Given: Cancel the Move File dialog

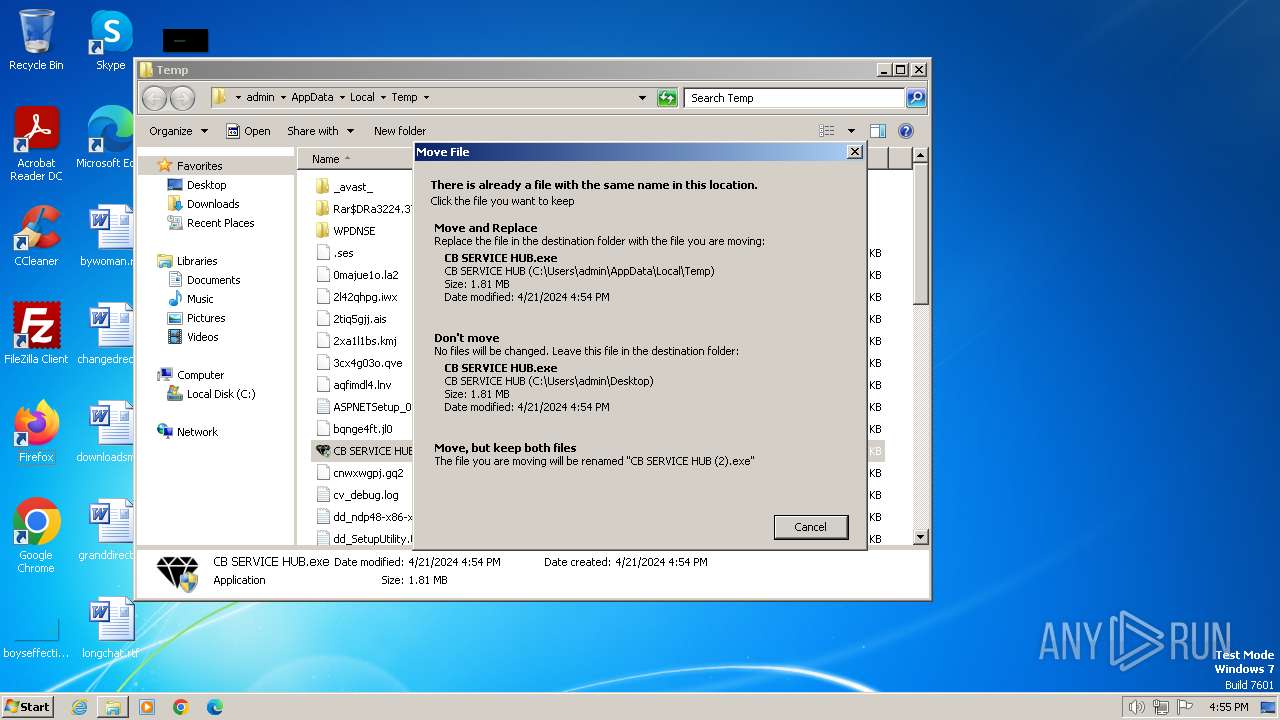Looking at the screenshot, I should (x=810, y=527).
